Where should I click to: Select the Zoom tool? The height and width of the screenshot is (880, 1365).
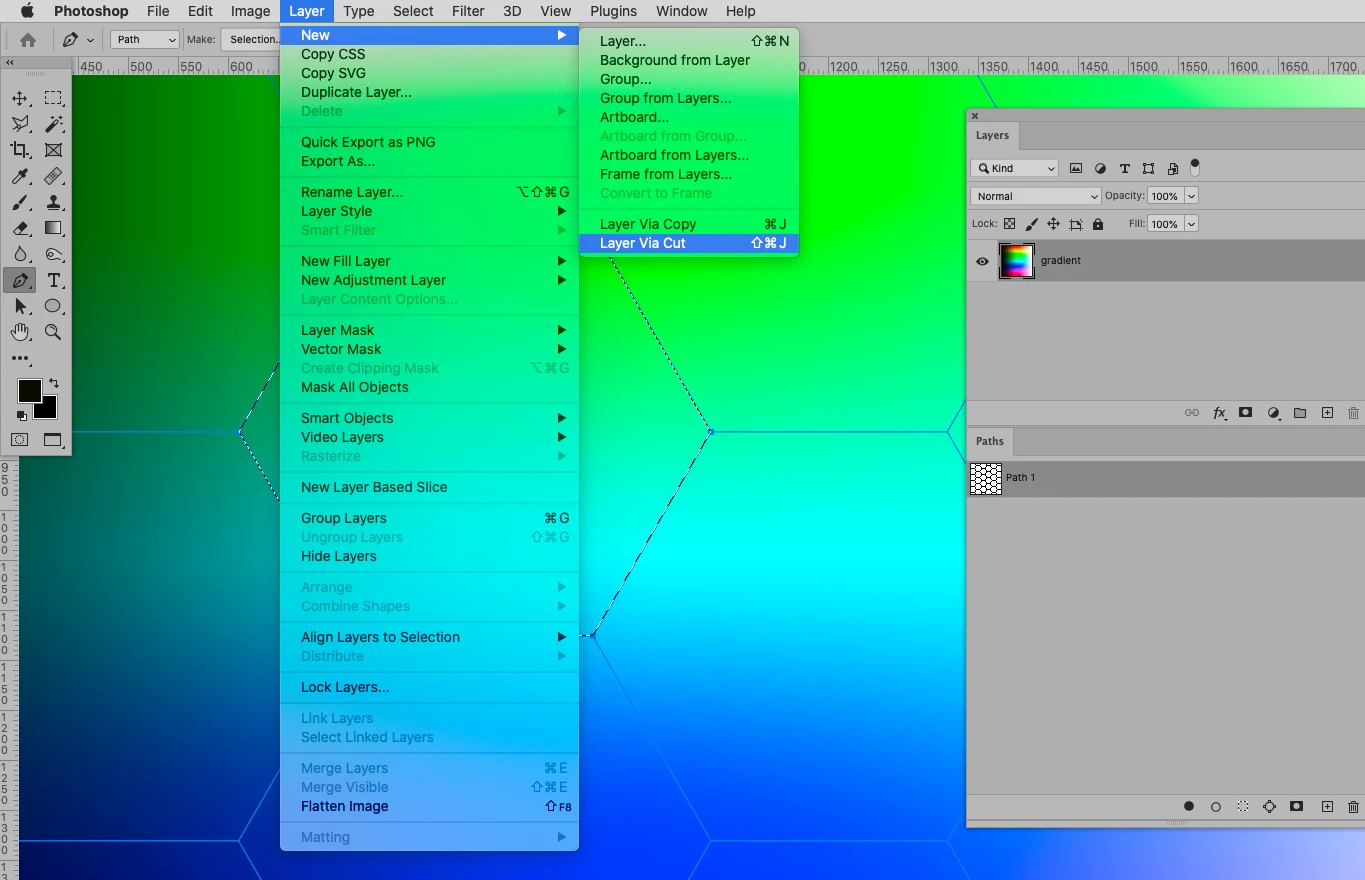[x=53, y=332]
